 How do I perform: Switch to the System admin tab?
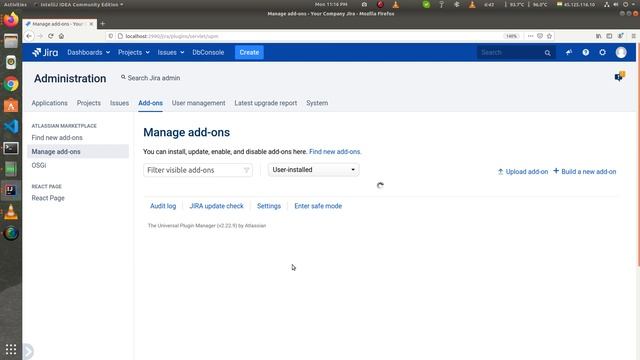[317, 103]
